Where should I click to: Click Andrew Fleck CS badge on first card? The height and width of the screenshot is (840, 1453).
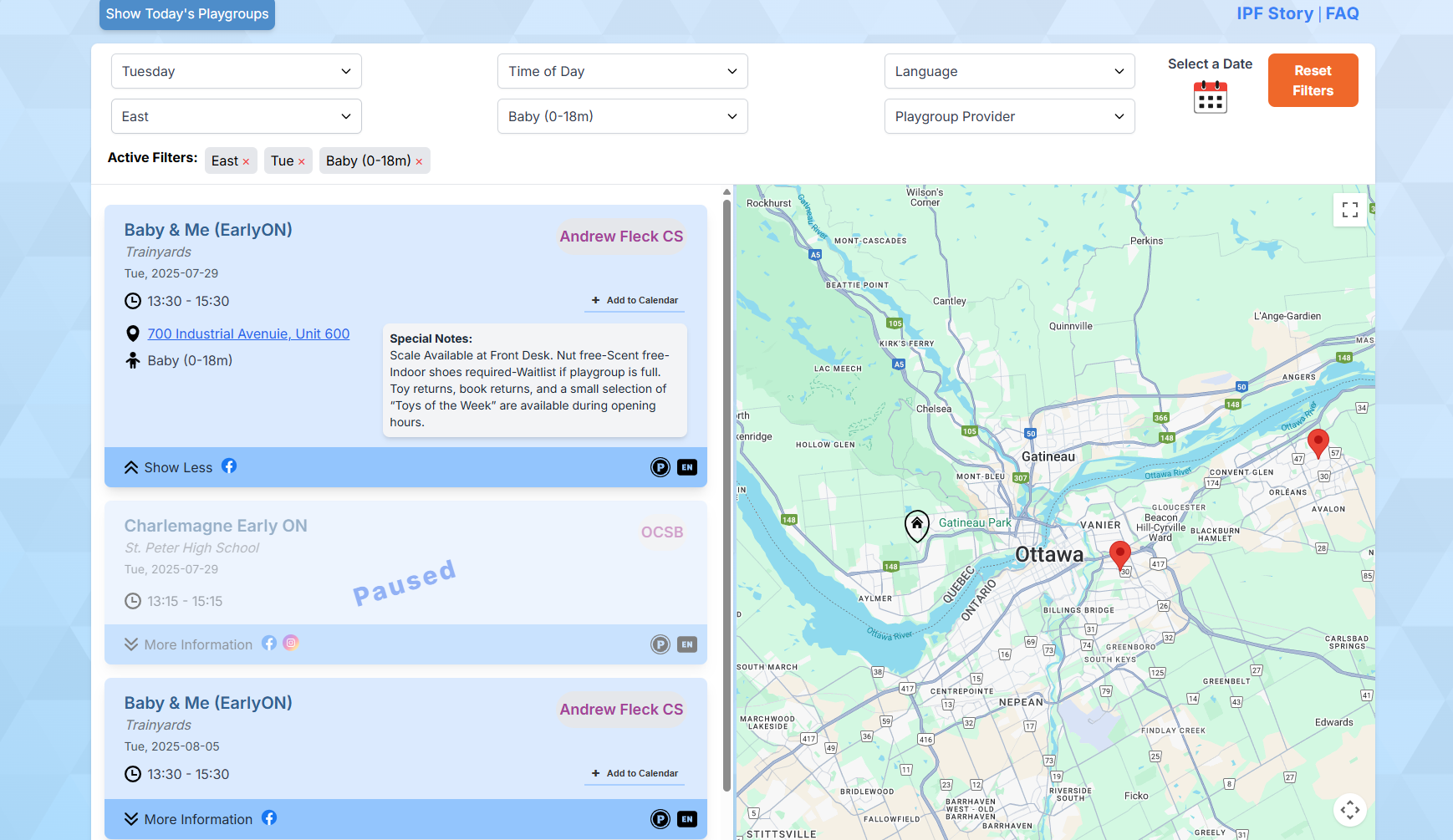pos(621,237)
